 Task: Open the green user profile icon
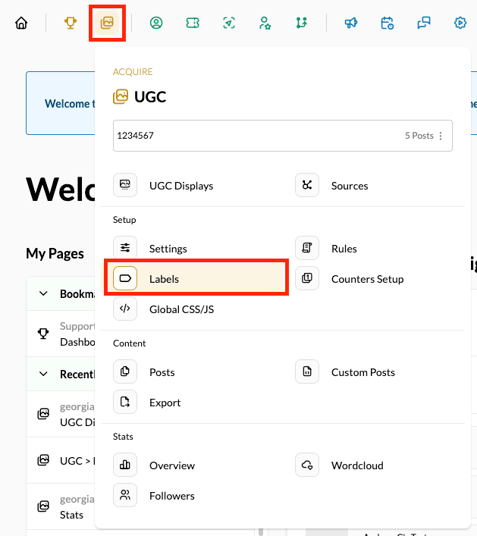point(156,23)
